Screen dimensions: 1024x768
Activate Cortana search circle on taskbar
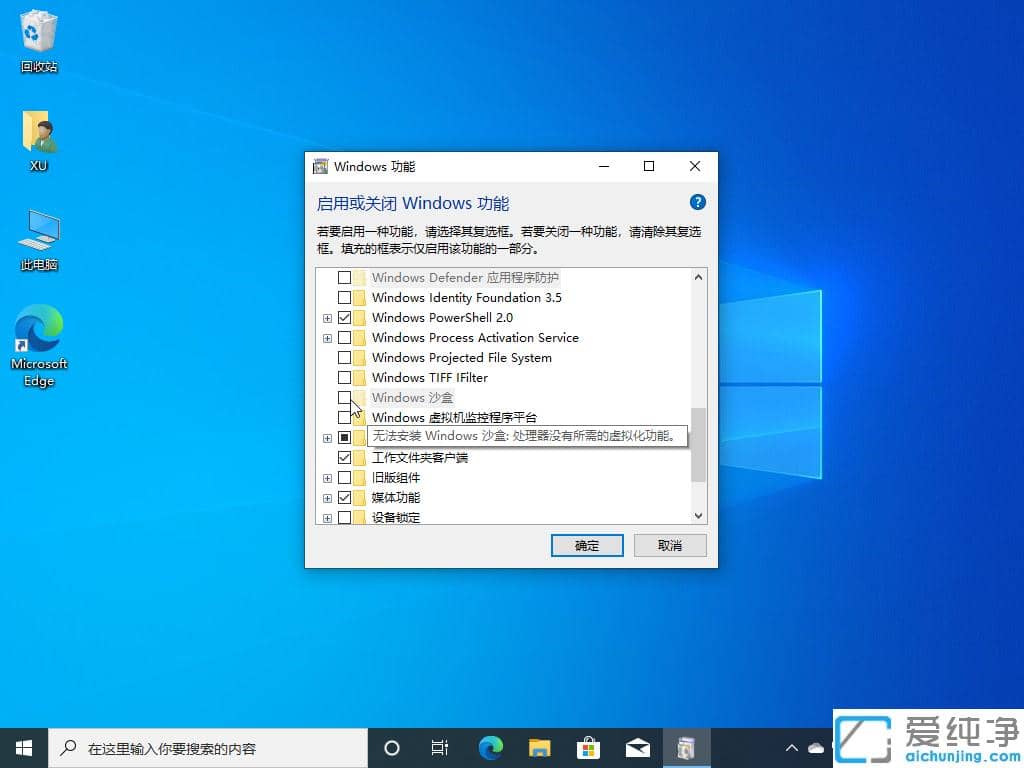coord(391,747)
